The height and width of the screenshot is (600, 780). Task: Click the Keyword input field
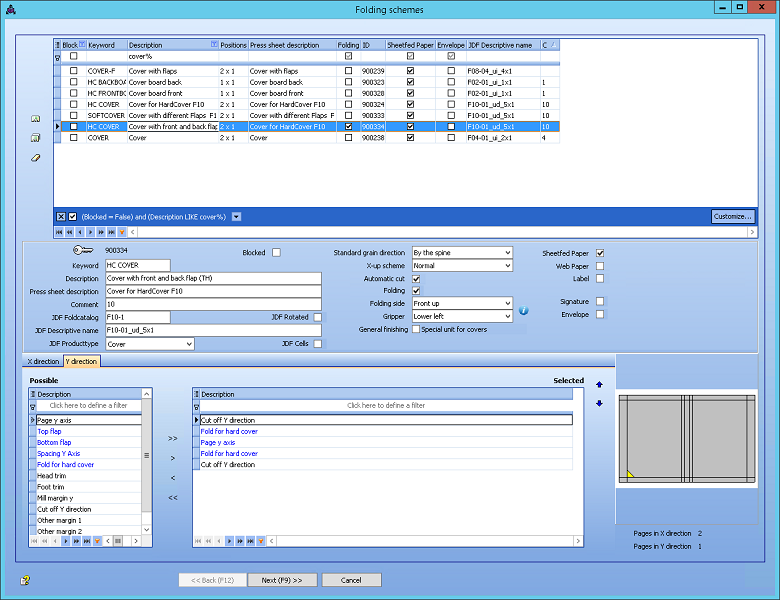pyautogui.click(x=138, y=265)
